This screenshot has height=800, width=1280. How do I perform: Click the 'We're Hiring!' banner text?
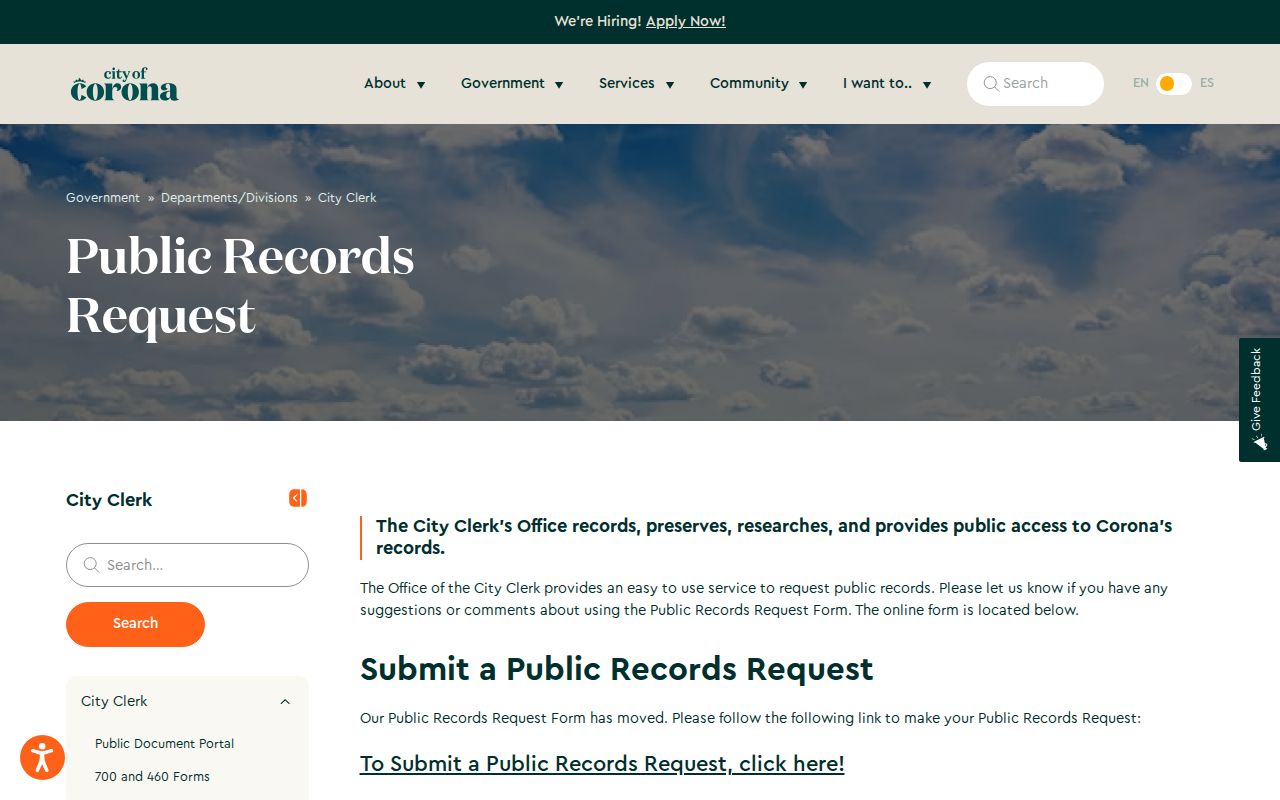tap(598, 21)
